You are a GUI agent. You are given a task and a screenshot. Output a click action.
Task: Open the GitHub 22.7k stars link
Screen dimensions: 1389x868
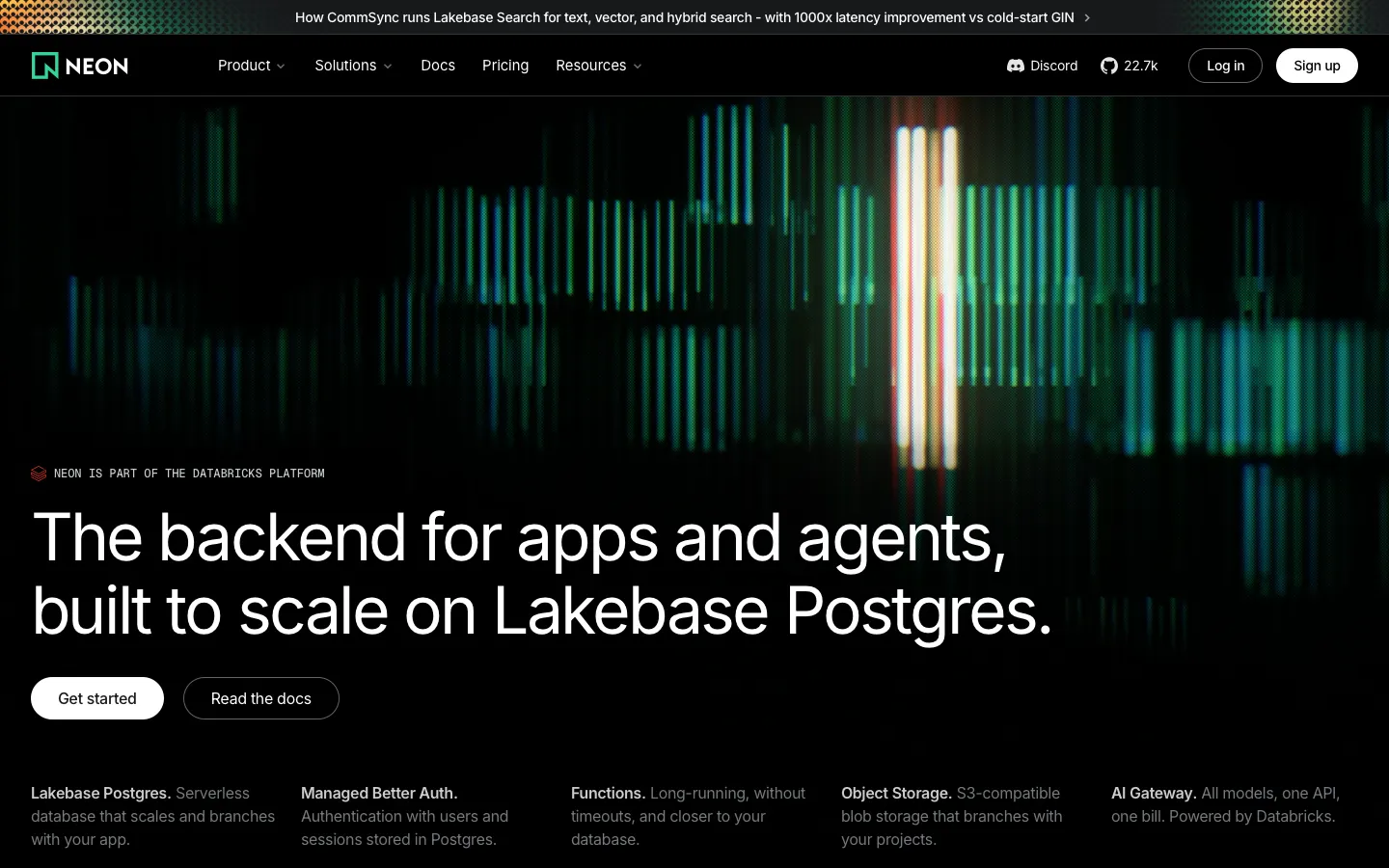1130,66
